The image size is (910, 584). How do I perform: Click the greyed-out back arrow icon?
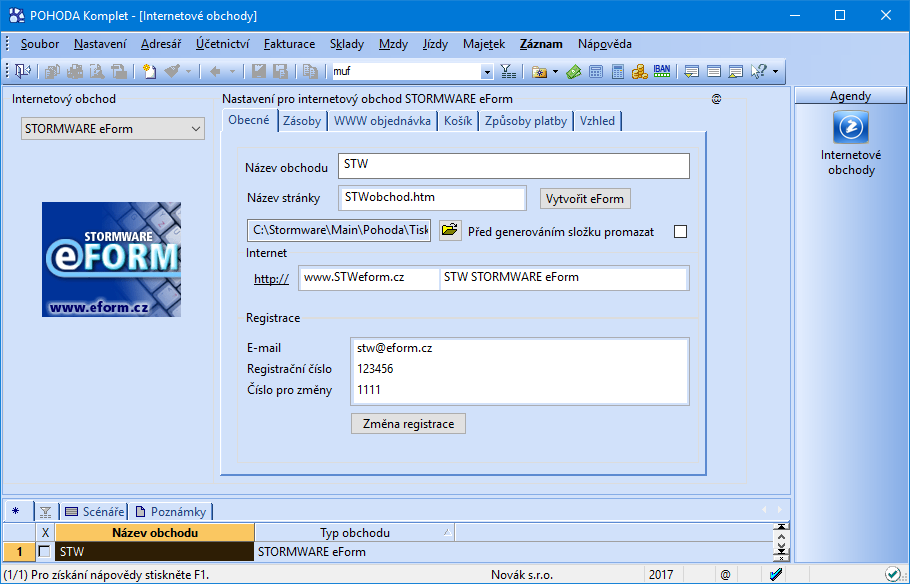215,71
